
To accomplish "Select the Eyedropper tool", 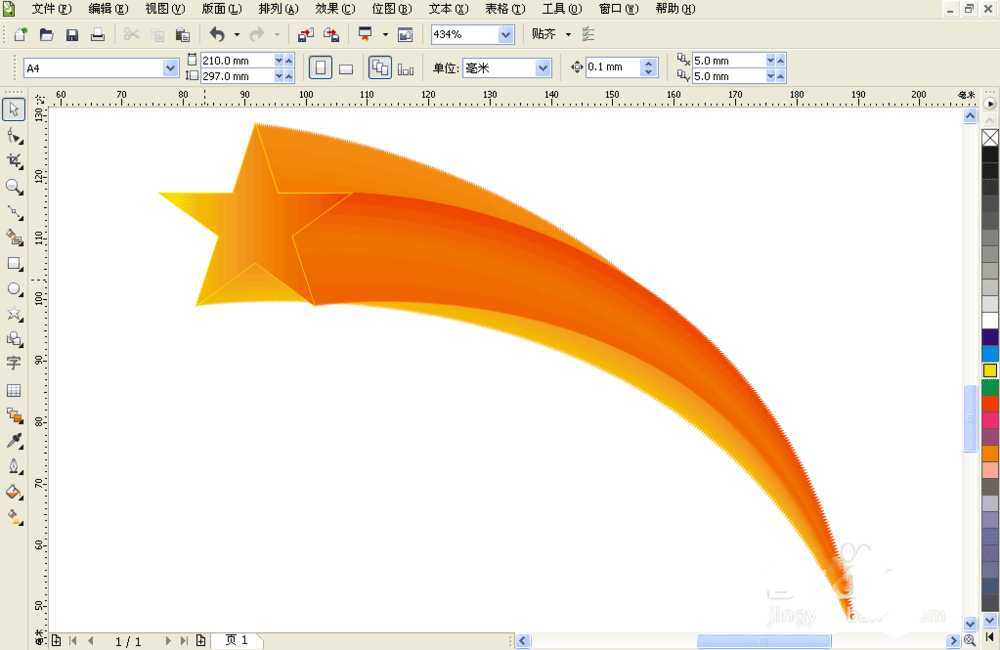I will tap(14, 441).
